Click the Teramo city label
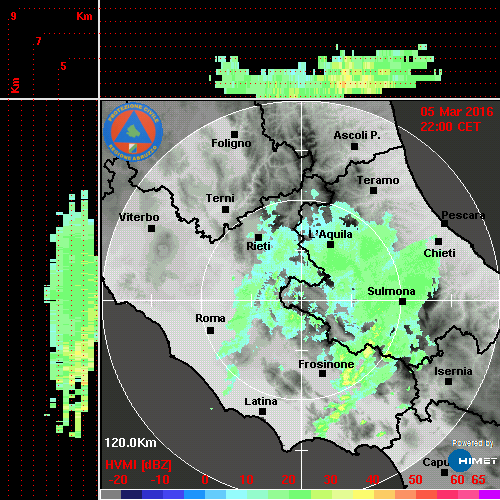This screenshot has width=500, height=500. pyautogui.click(x=378, y=180)
